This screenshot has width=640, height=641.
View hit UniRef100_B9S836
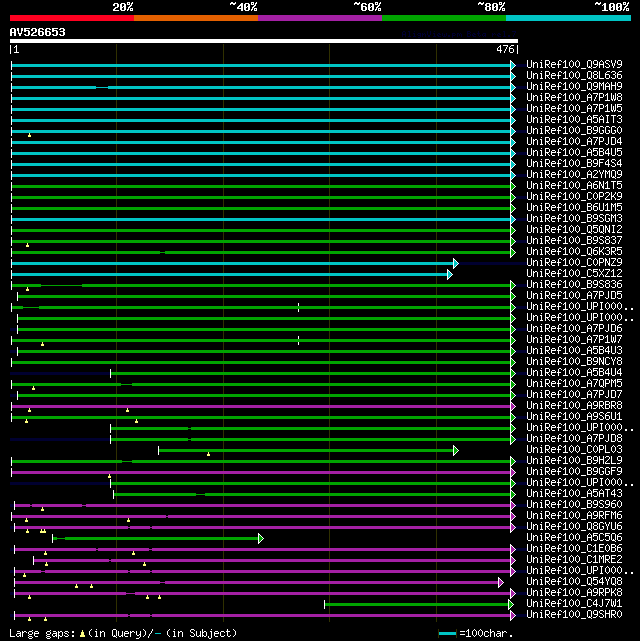(574, 285)
